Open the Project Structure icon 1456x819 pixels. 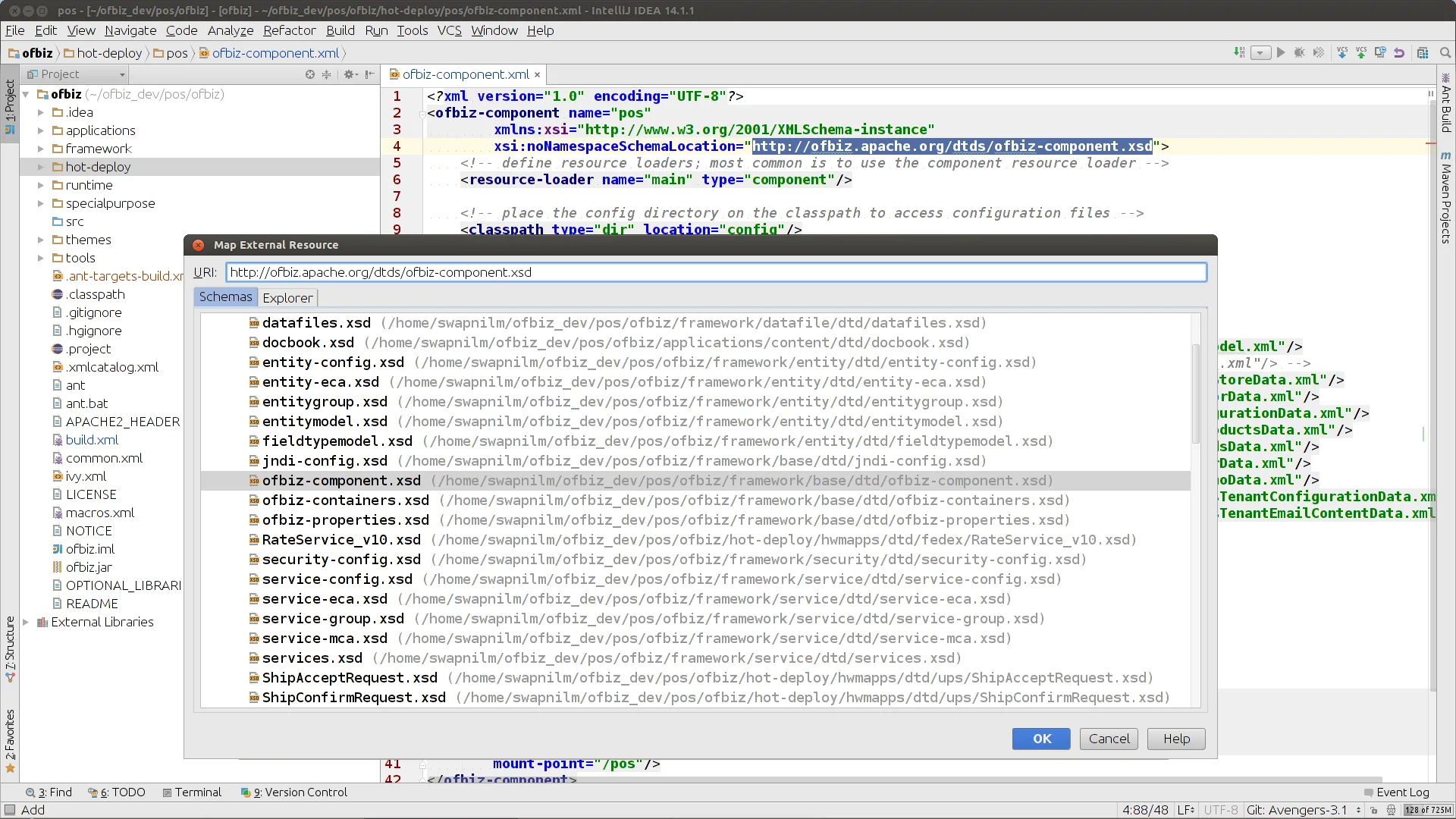coord(1423,52)
